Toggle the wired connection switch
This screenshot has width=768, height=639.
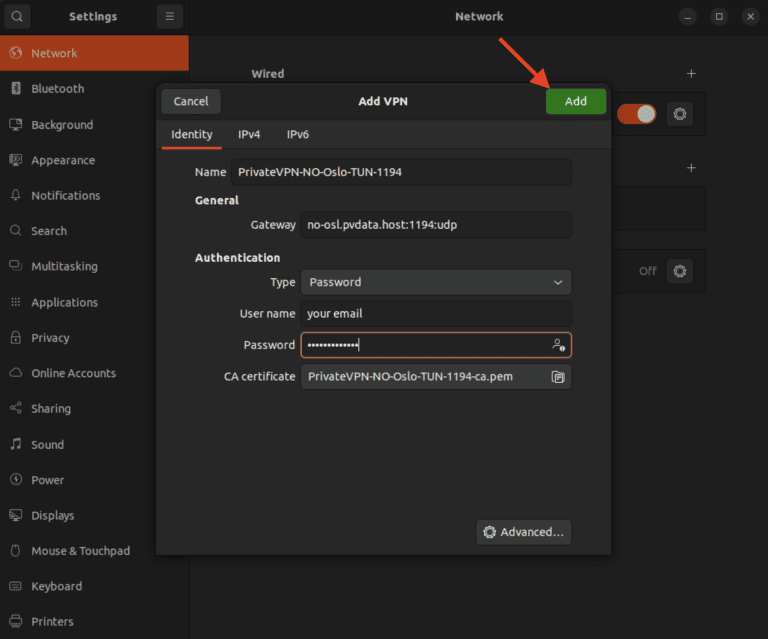(x=636, y=114)
